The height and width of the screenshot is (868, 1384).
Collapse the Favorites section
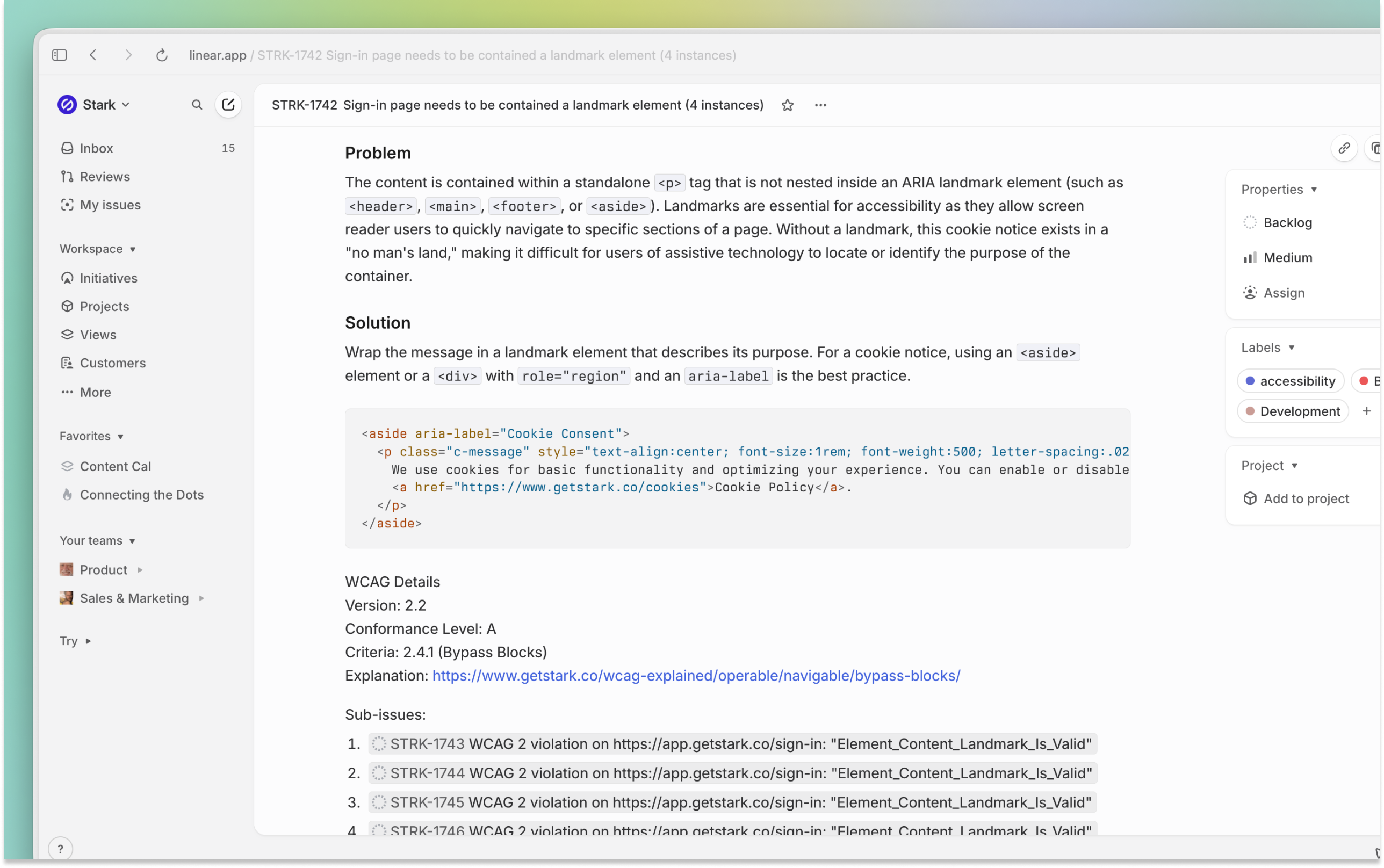click(92, 437)
